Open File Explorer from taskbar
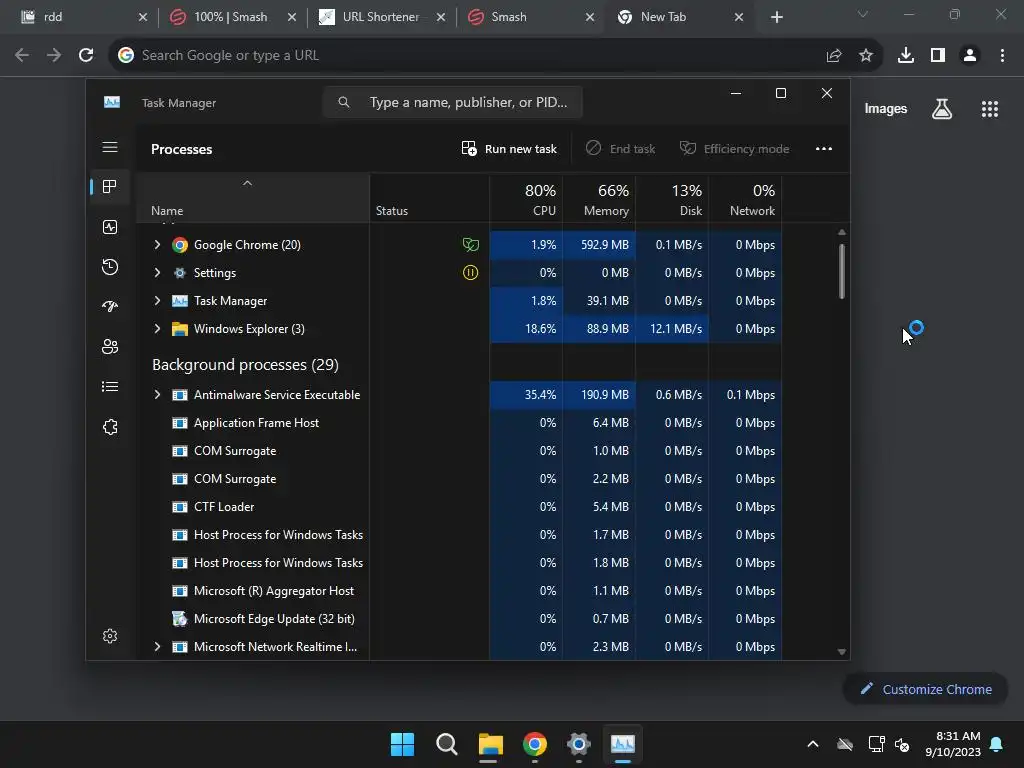Screen dimensions: 1024x768 tap(490, 744)
